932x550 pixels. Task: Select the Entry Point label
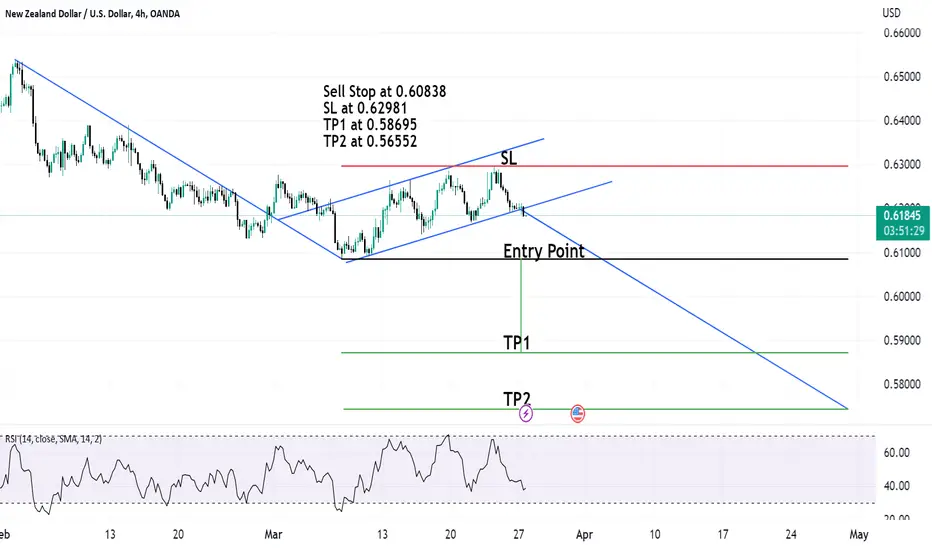coord(544,251)
